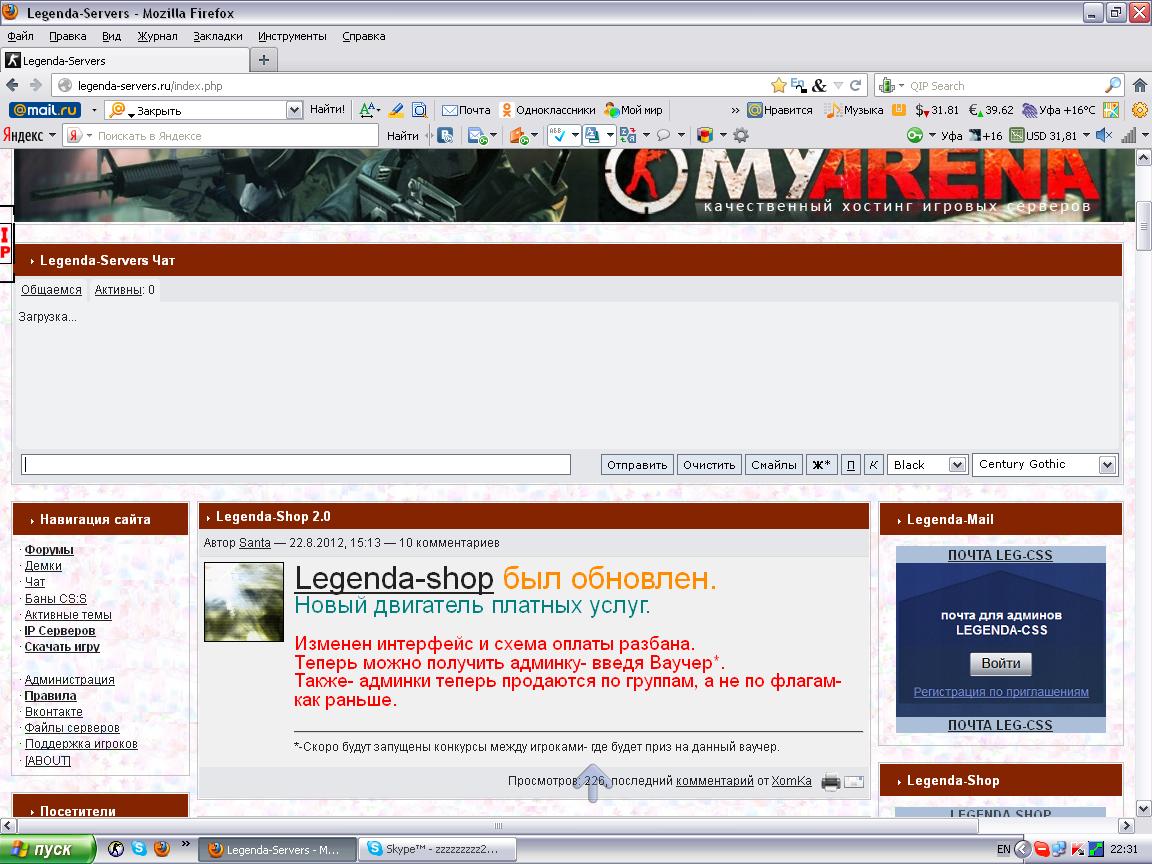The height and width of the screenshot is (864, 1152).
Task: Click the QIP Search magnifier icon
Action: pyautogui.click(x=1113, y=85)
